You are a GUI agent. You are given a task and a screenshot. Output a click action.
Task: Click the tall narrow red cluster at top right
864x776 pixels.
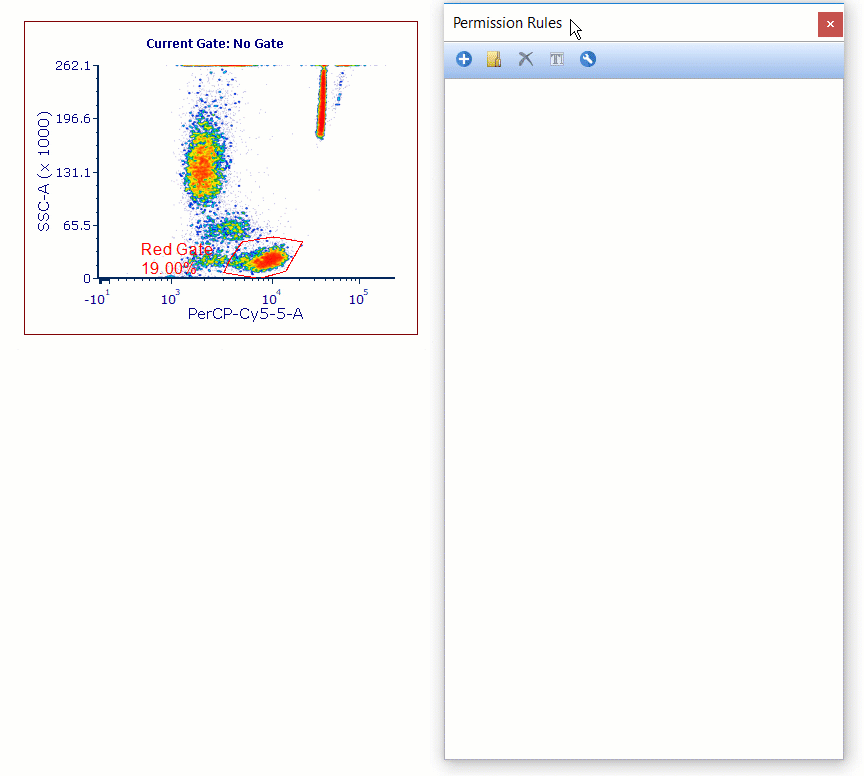click(322, 105)
